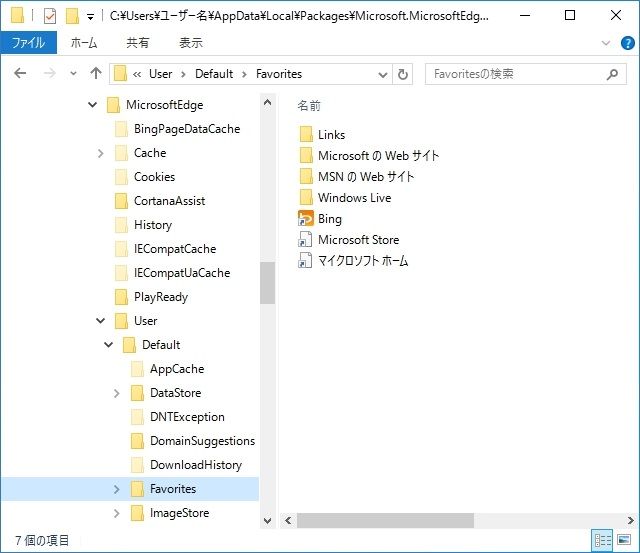Image resolution: width=640 pixels, height=553 pixels.
Task: Open recent locations dropdown arrow
Action: click(73, 74)
